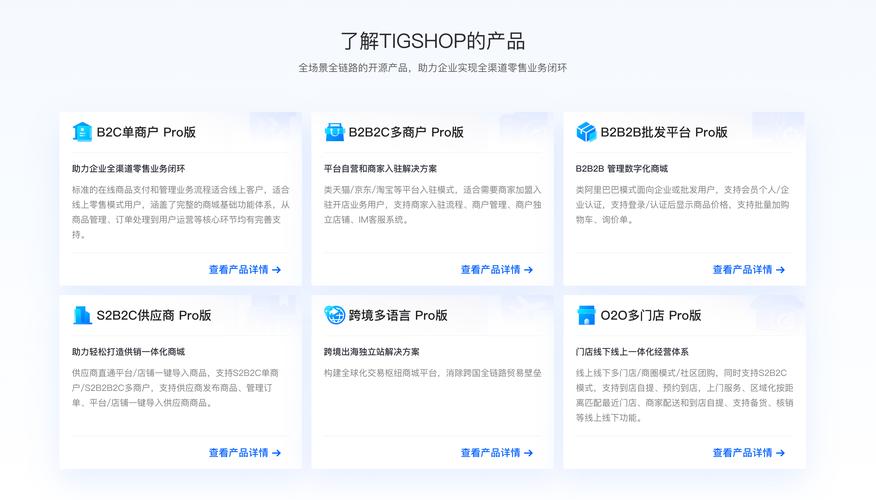Open 查看产品详情 for O2O多门店 Pro版
The height and width of the screenshot is (500, 876).
point(749,453)
